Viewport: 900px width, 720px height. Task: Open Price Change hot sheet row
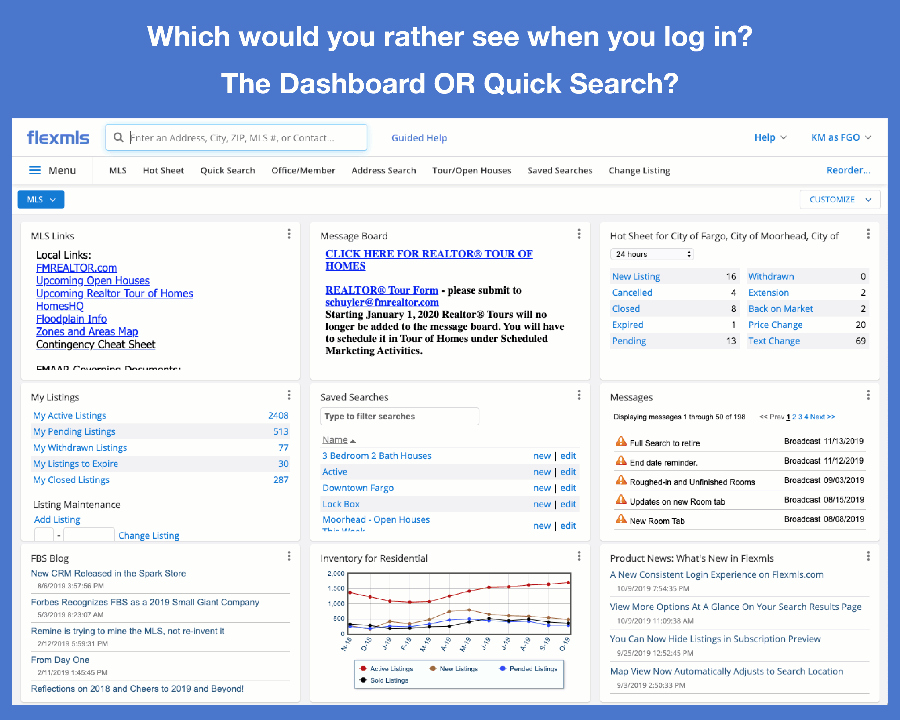point(807,324)
